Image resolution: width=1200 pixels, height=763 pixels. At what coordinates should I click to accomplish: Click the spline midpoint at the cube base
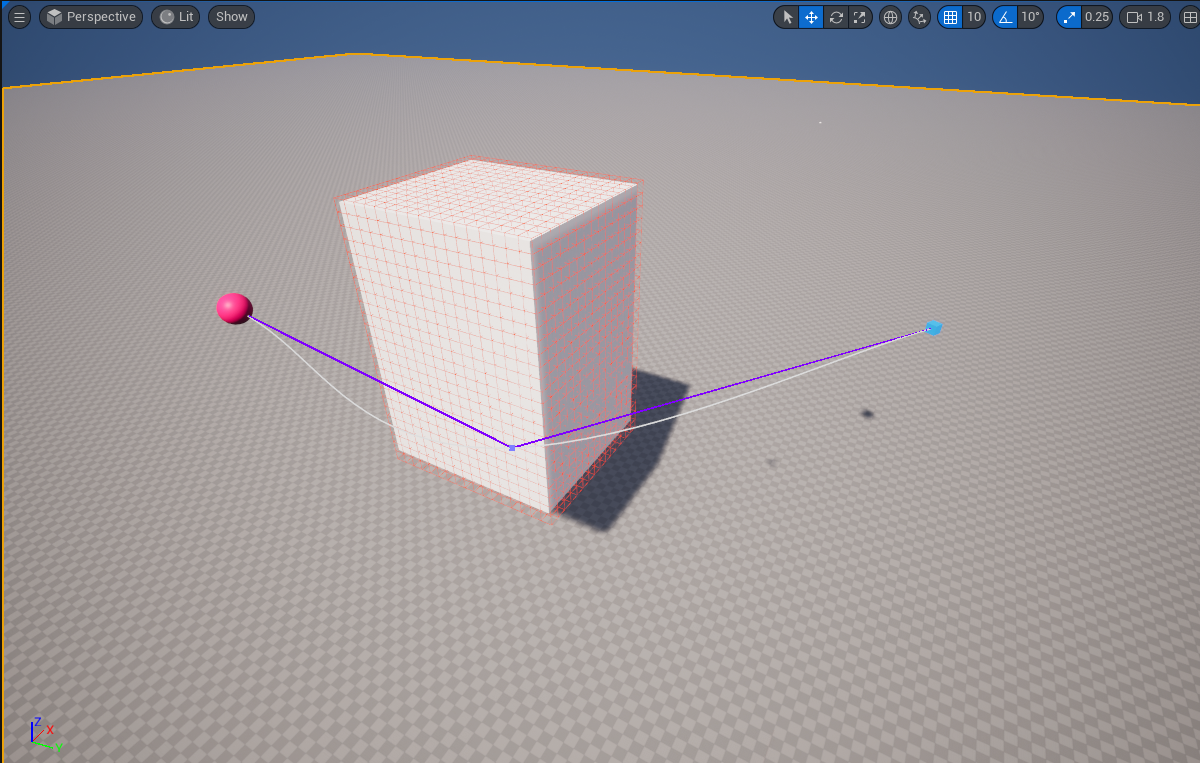coord(512,447)
